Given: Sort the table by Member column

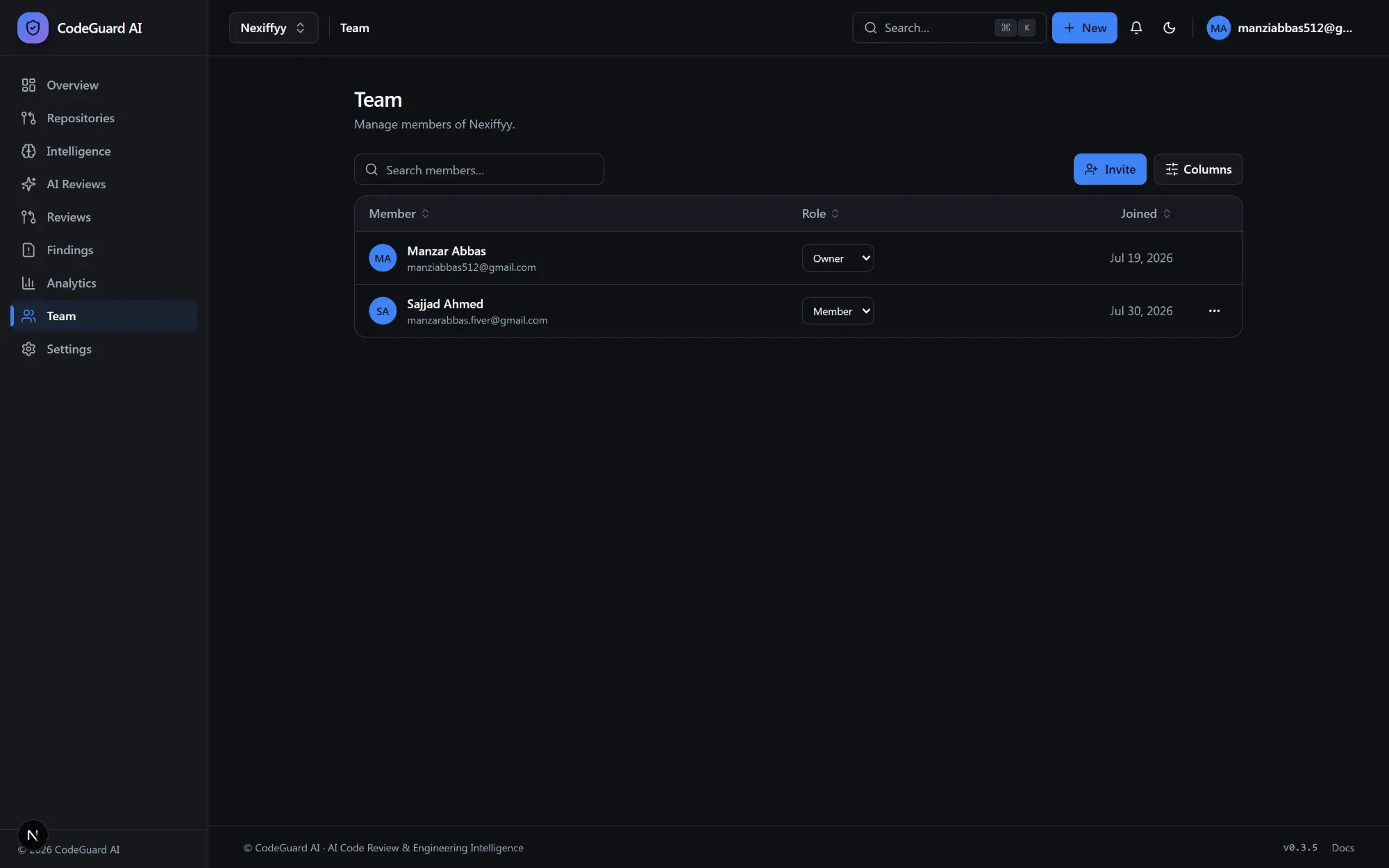Looking at the screenshot, I should [399, 214].
